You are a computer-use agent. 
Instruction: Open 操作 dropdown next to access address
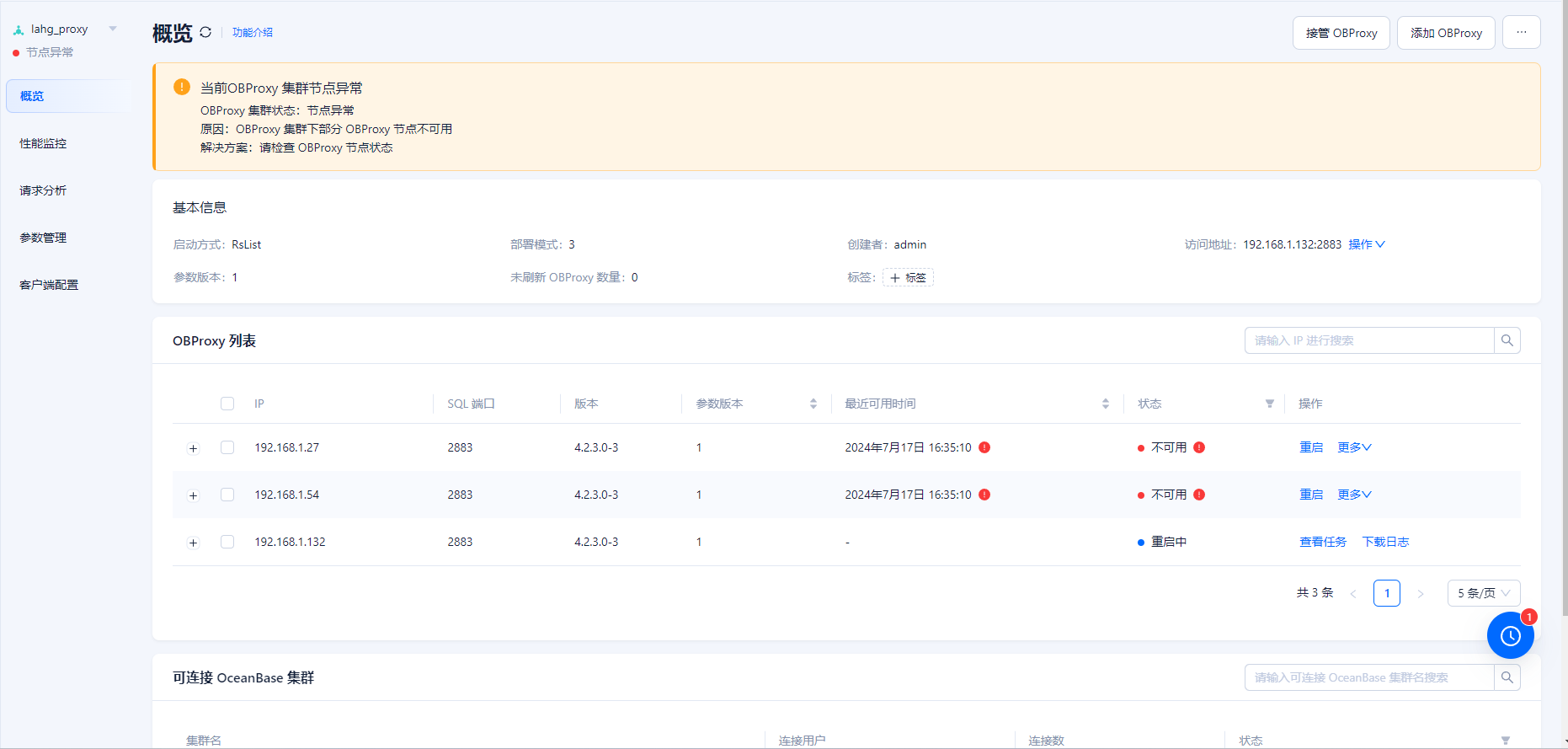(1367, 244)
